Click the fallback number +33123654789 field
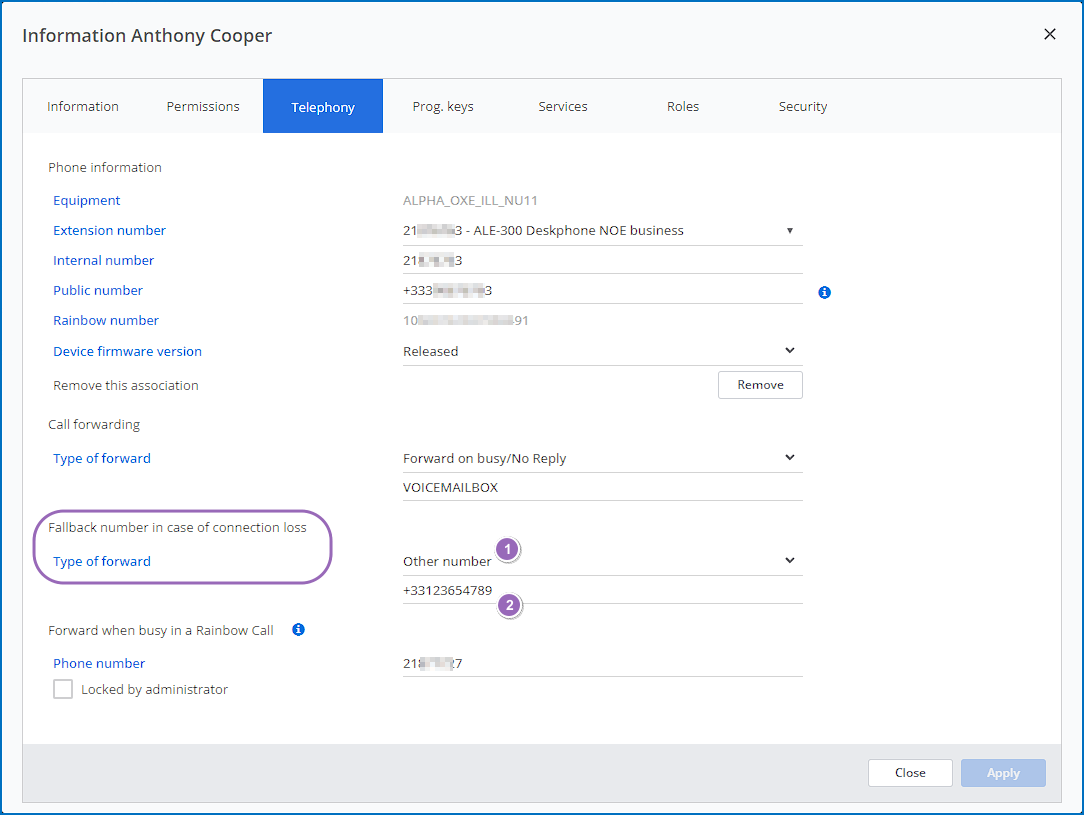Viewport: 1084px width, 815px height. tap(602, 590)
